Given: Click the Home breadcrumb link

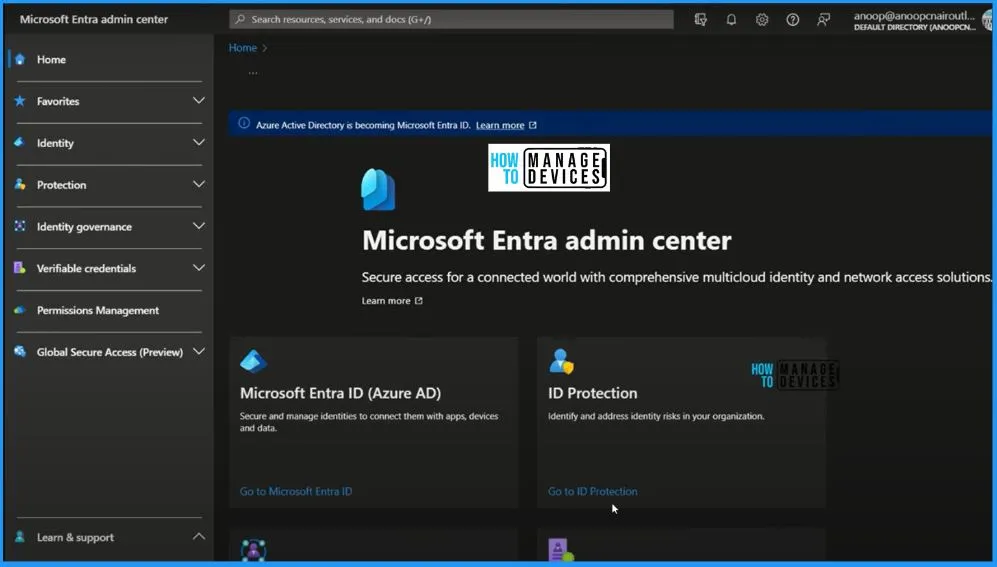Looking at the screenshot, I should pyautogui.click(x=243, y=48).
